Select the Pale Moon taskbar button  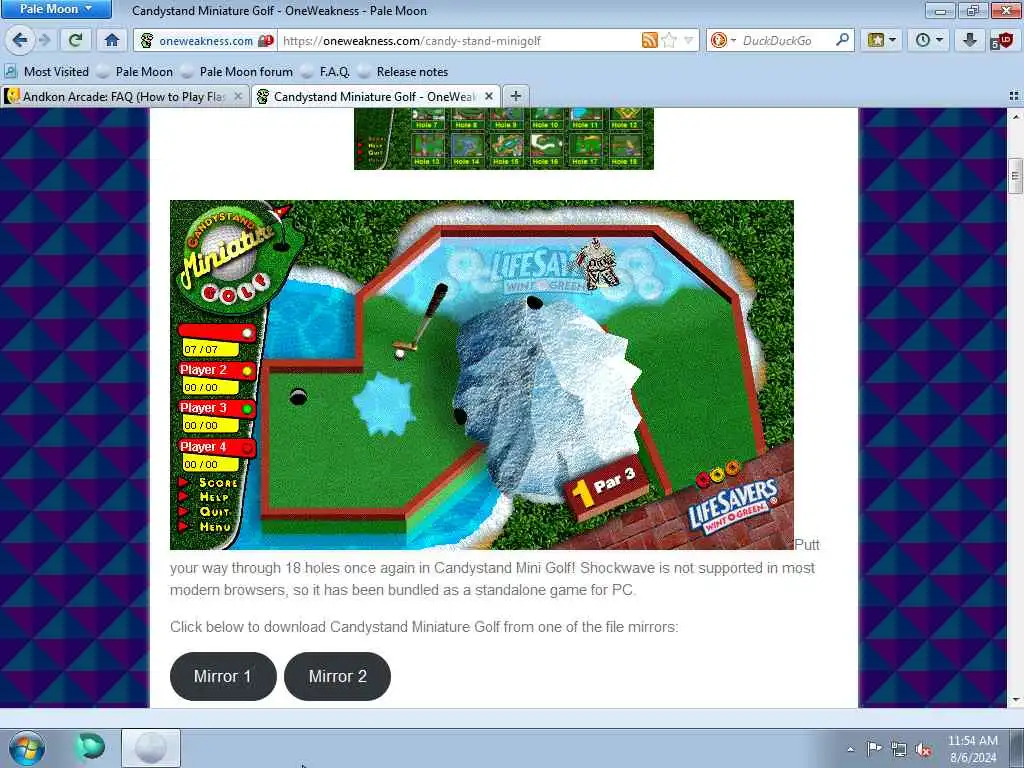(151, 748)
